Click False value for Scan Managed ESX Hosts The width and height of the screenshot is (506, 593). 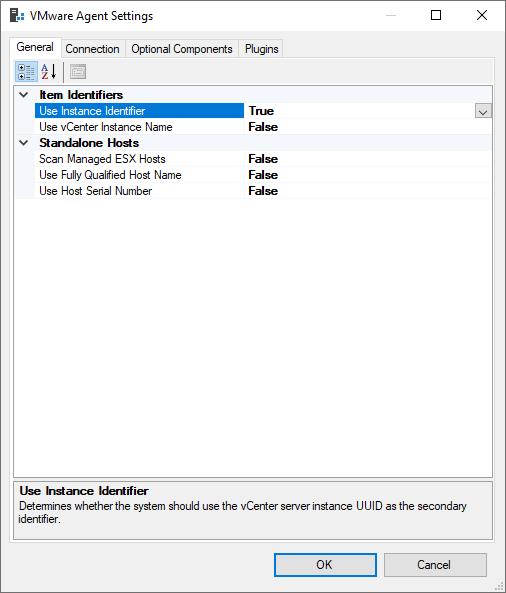(263, 159)
